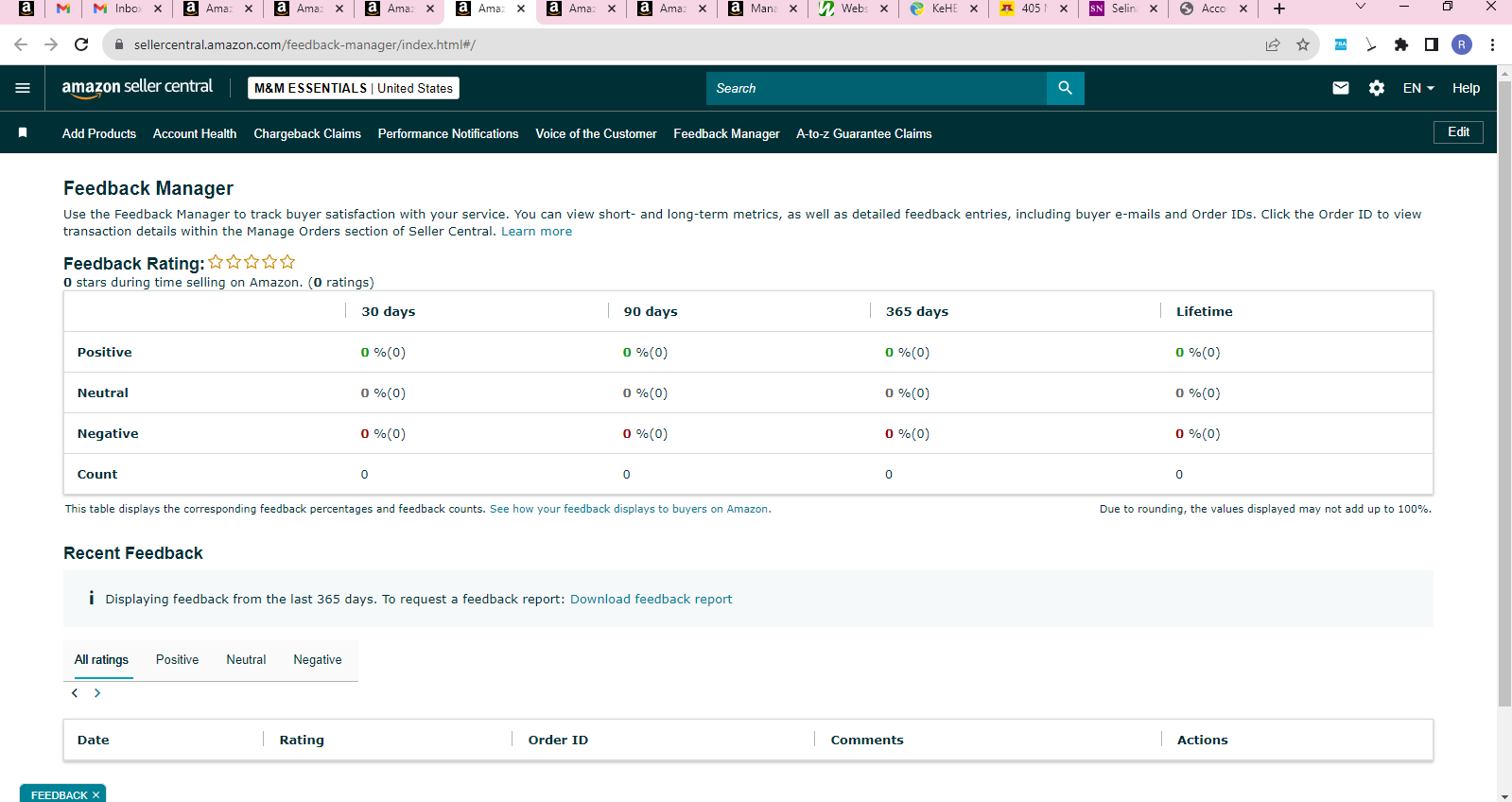Click the search magnifier button
The image size is (1512, 802).
[1066, 88]
